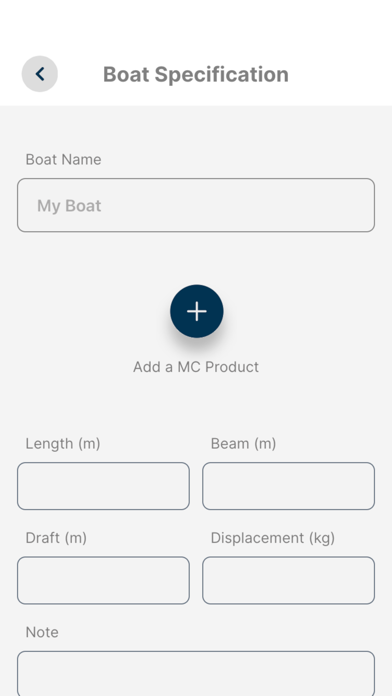Image resolution: width=392 pixels, height=696 pixels.
Task: Tap the 'Note' label text
Action: point(42,632)
